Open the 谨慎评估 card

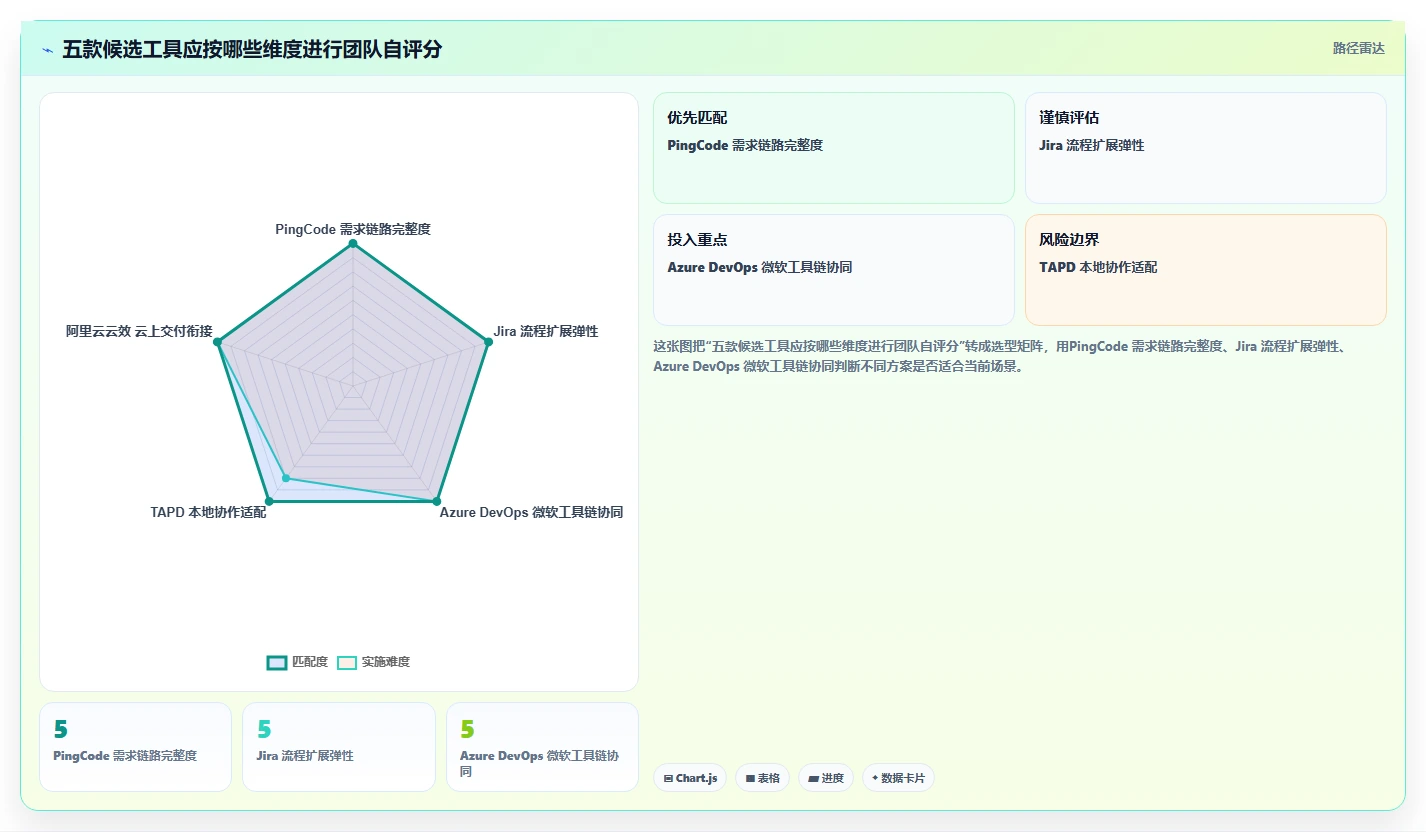(x=1206, y=148)
